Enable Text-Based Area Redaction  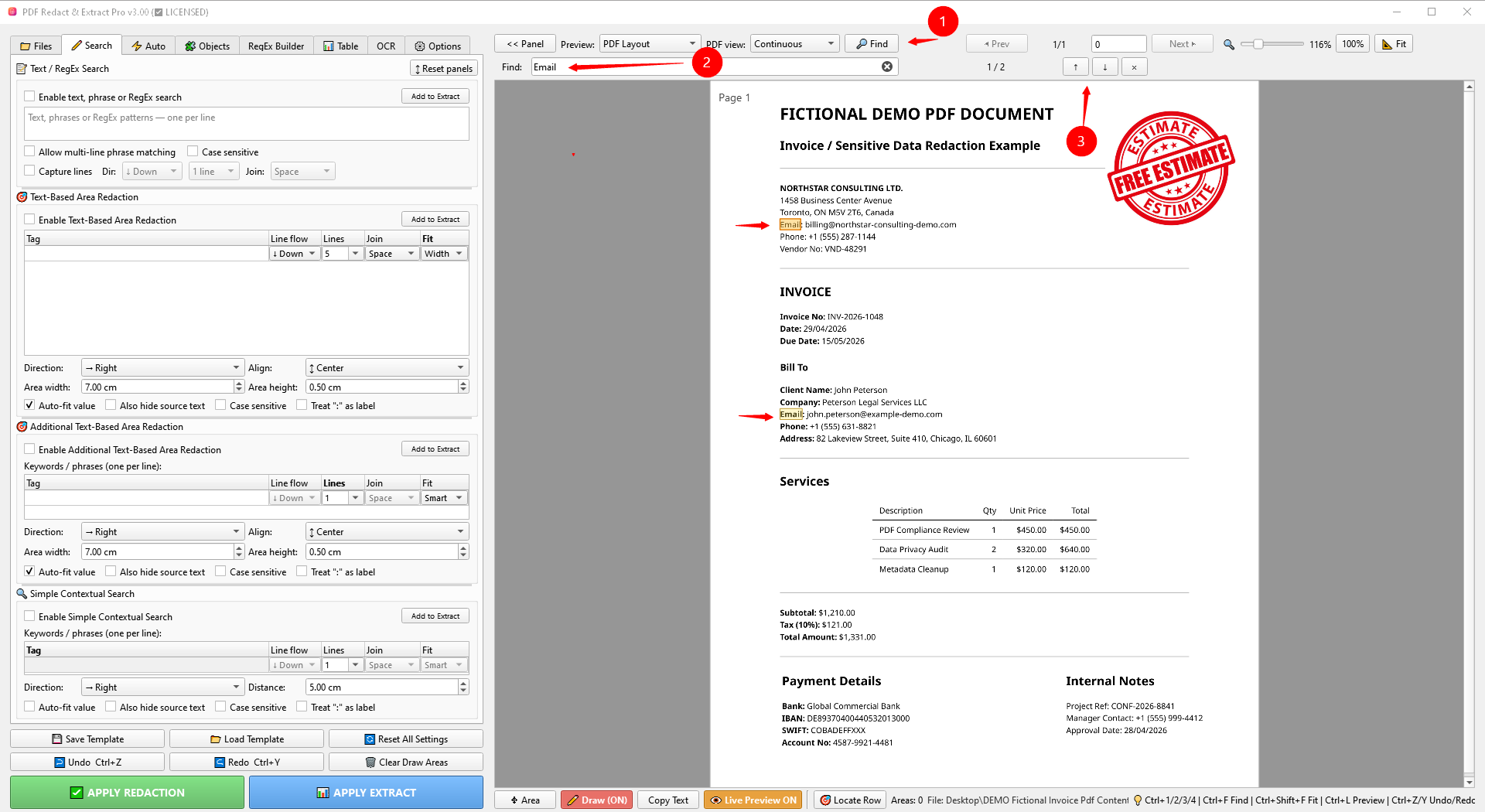pyautogui.click(x=29, y=220)
